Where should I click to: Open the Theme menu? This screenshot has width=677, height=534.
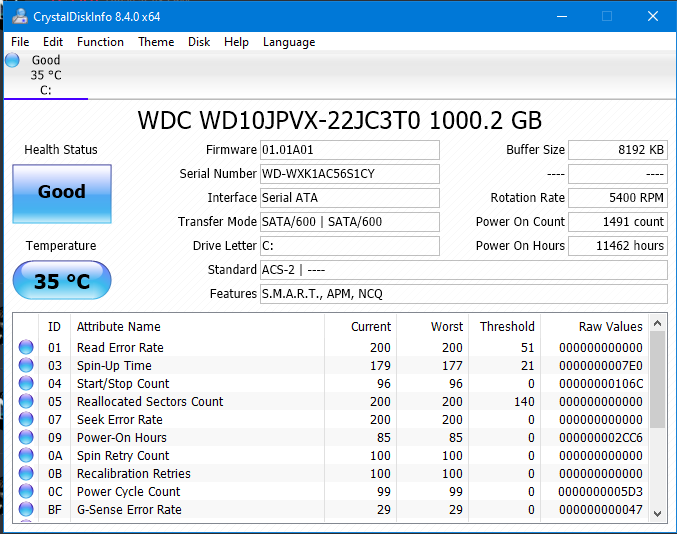[x=156, y=42]
